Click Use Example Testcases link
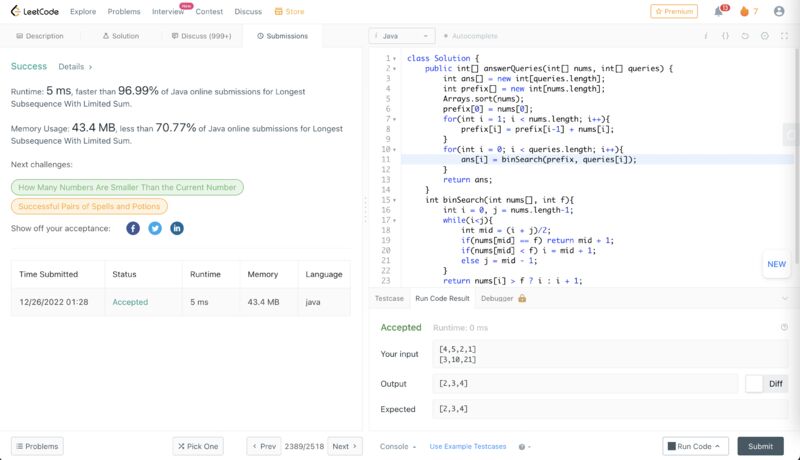This screenshot has height=460, width=800. (x=468, y=446)
